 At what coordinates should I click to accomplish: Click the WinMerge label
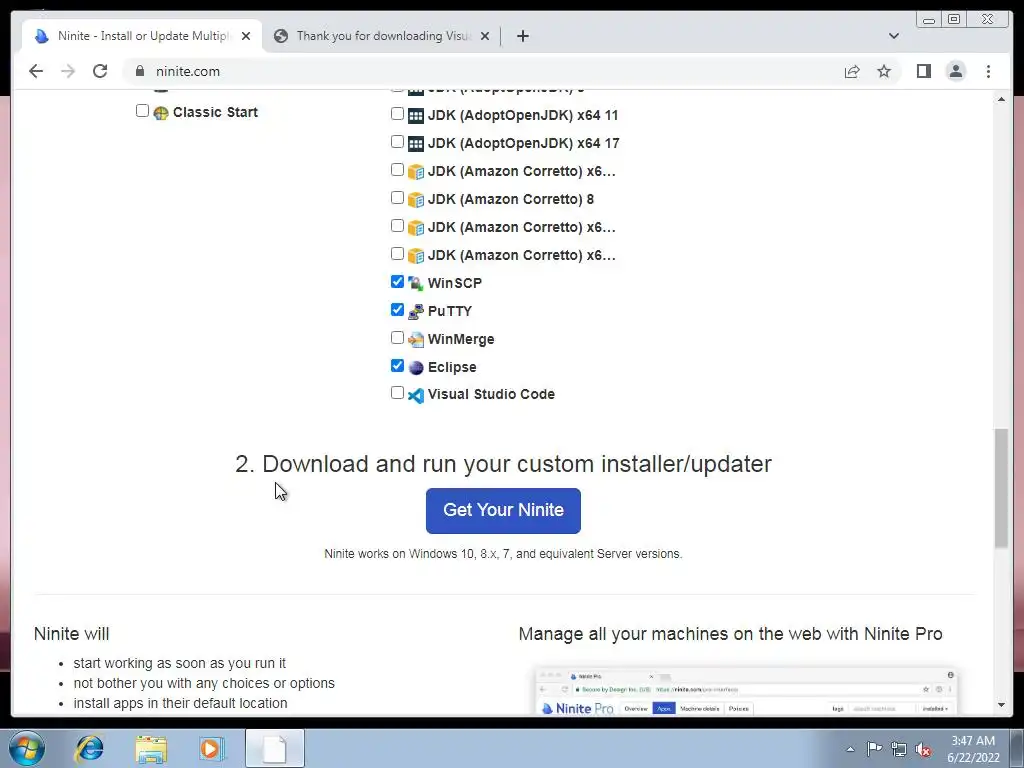(x=461, y=340)
